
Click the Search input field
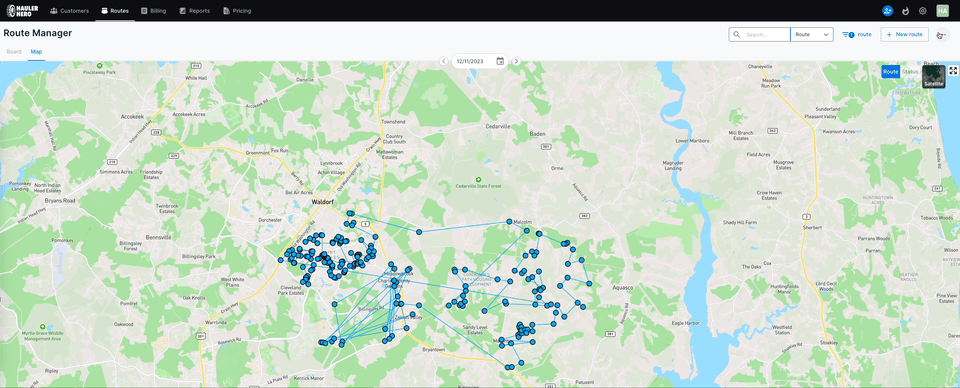tap(765, 34)
